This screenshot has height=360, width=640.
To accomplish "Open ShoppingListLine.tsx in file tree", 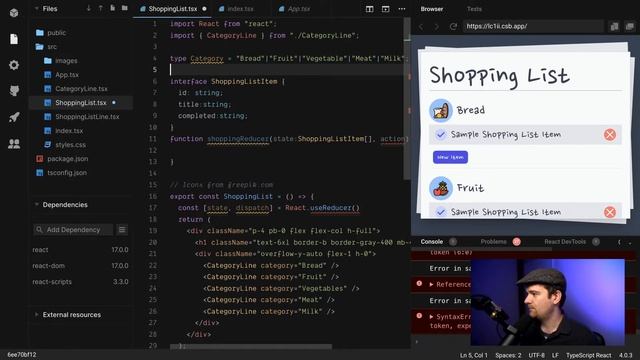I will pyautogui.click(x=87, y=117).
